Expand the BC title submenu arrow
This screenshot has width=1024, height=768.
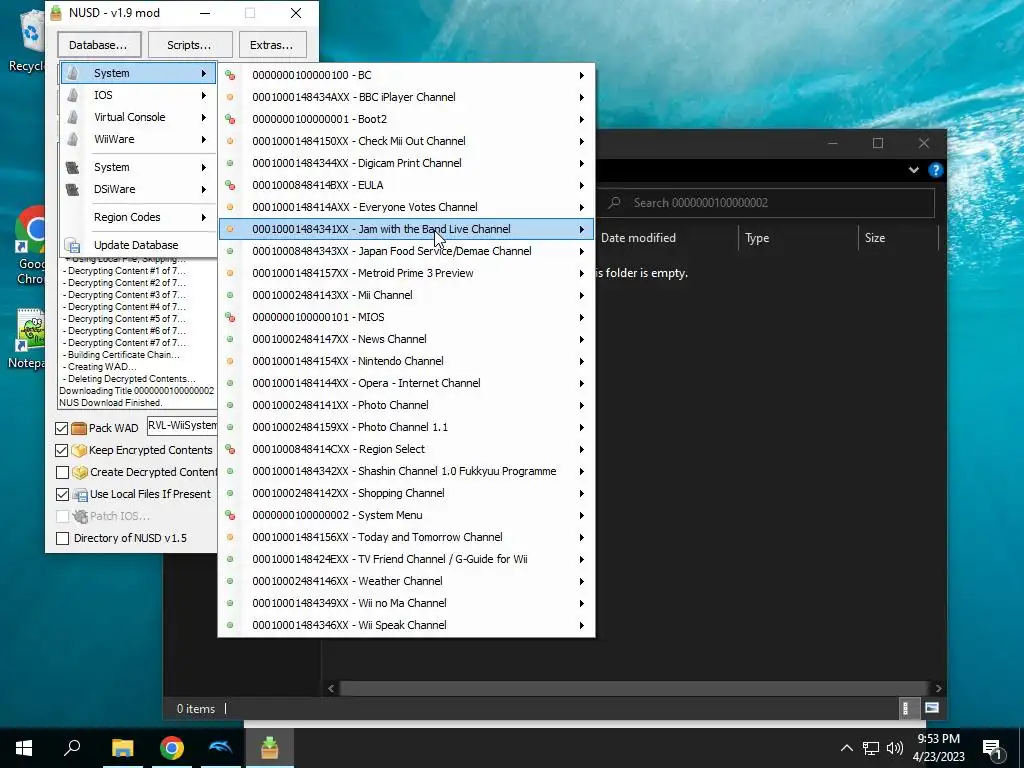click(x=581, y=75)
